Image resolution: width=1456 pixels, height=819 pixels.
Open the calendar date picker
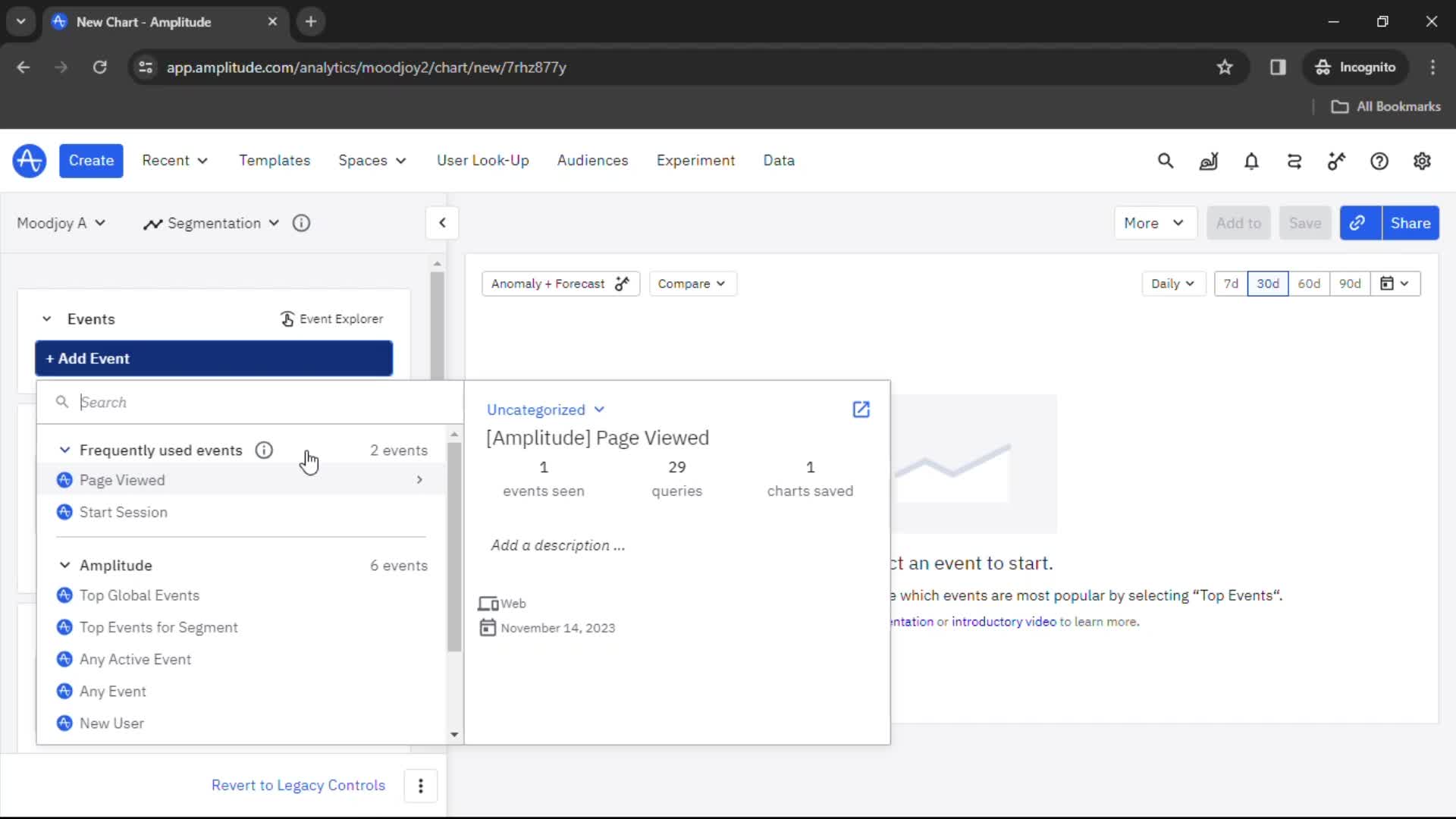(1395, 284)
